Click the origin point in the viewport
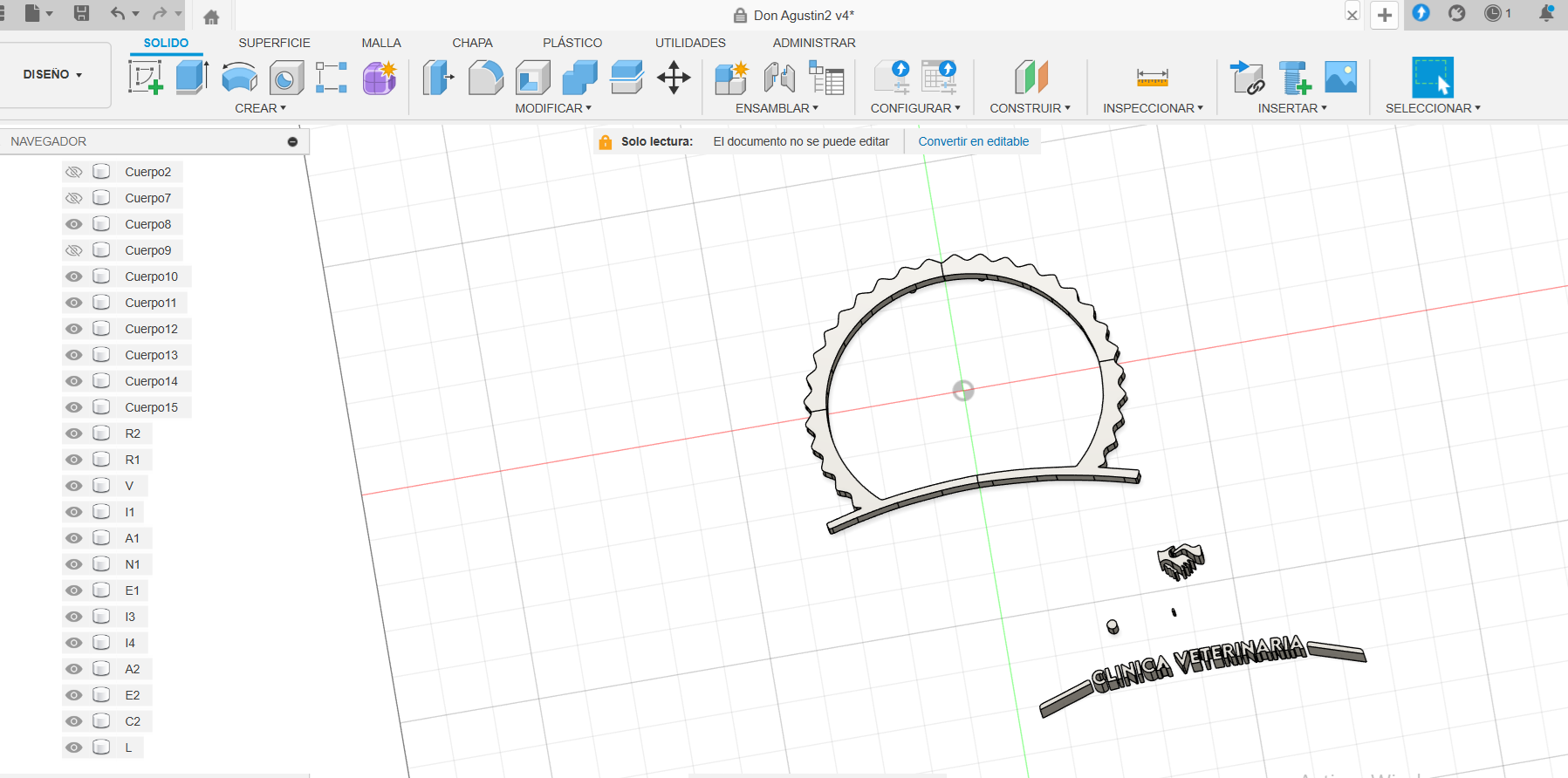This screenshot has width=1568, height=778. [x=962, y=390]
